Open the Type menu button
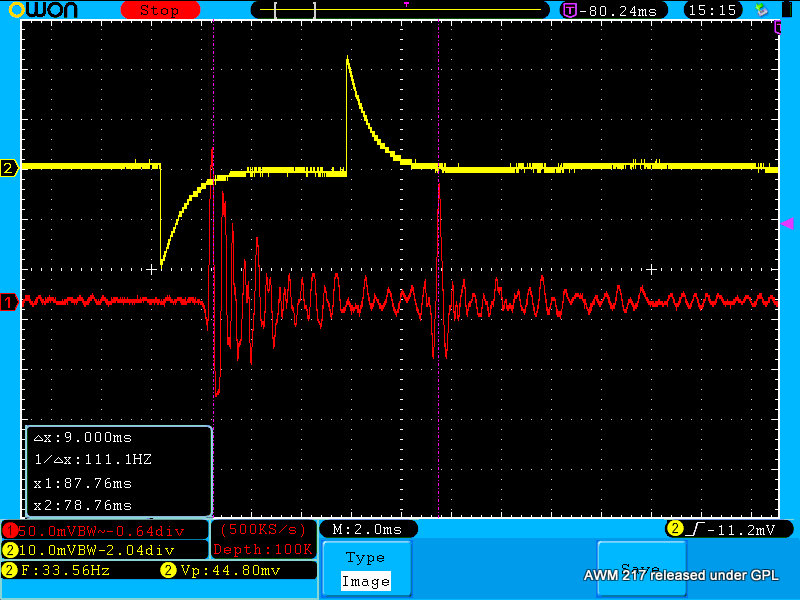The image size is (800, 600). [x=366, y=569]
